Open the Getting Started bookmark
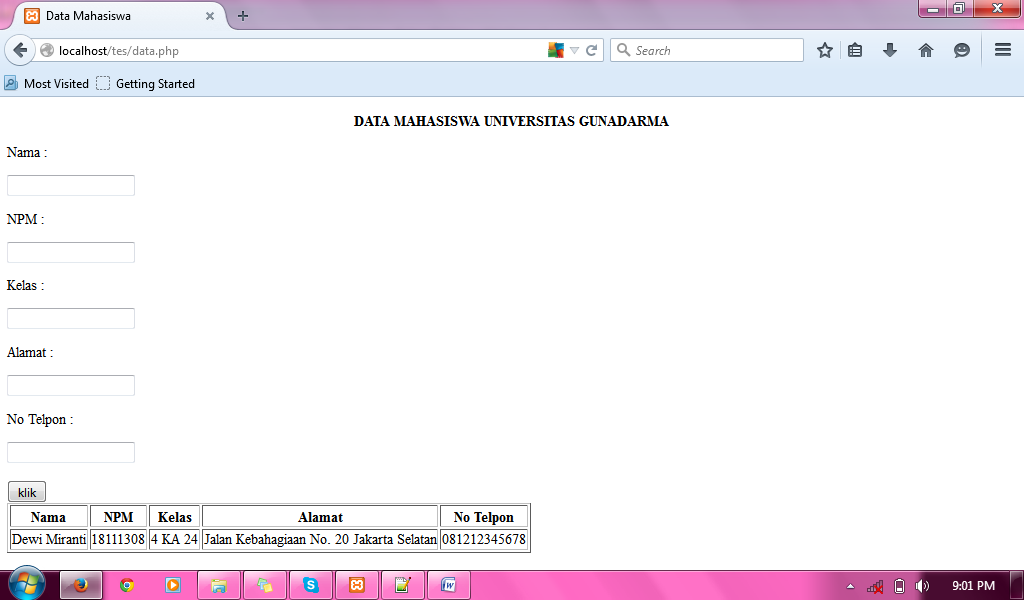This screenshot has height=600, width=1024. (146, 84)
